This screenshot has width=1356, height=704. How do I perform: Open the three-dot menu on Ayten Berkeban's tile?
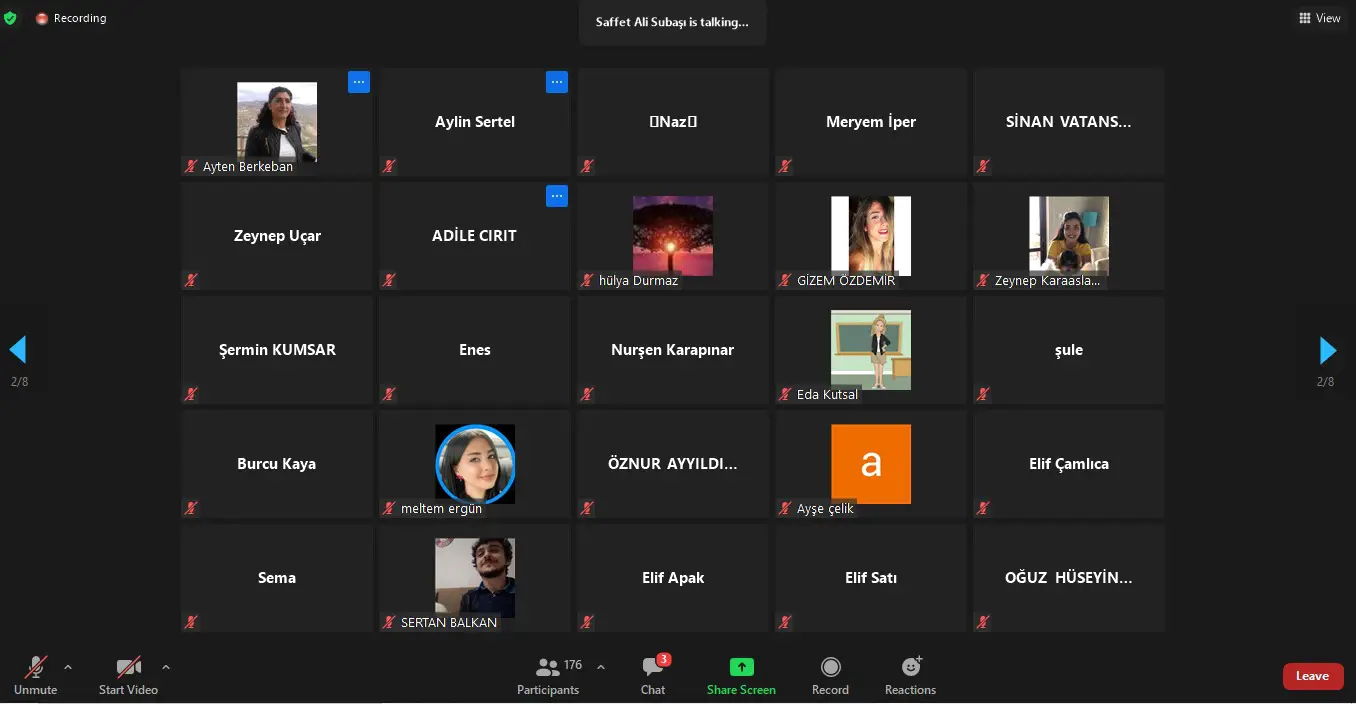point(359,82)
